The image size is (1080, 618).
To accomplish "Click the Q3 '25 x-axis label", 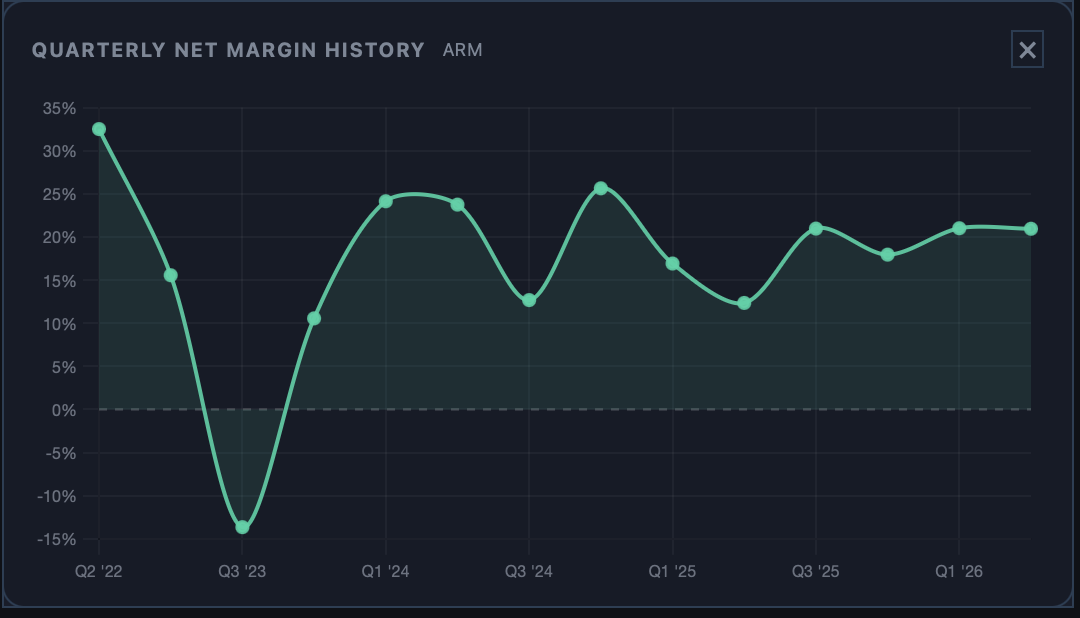I will pos(816,571).
